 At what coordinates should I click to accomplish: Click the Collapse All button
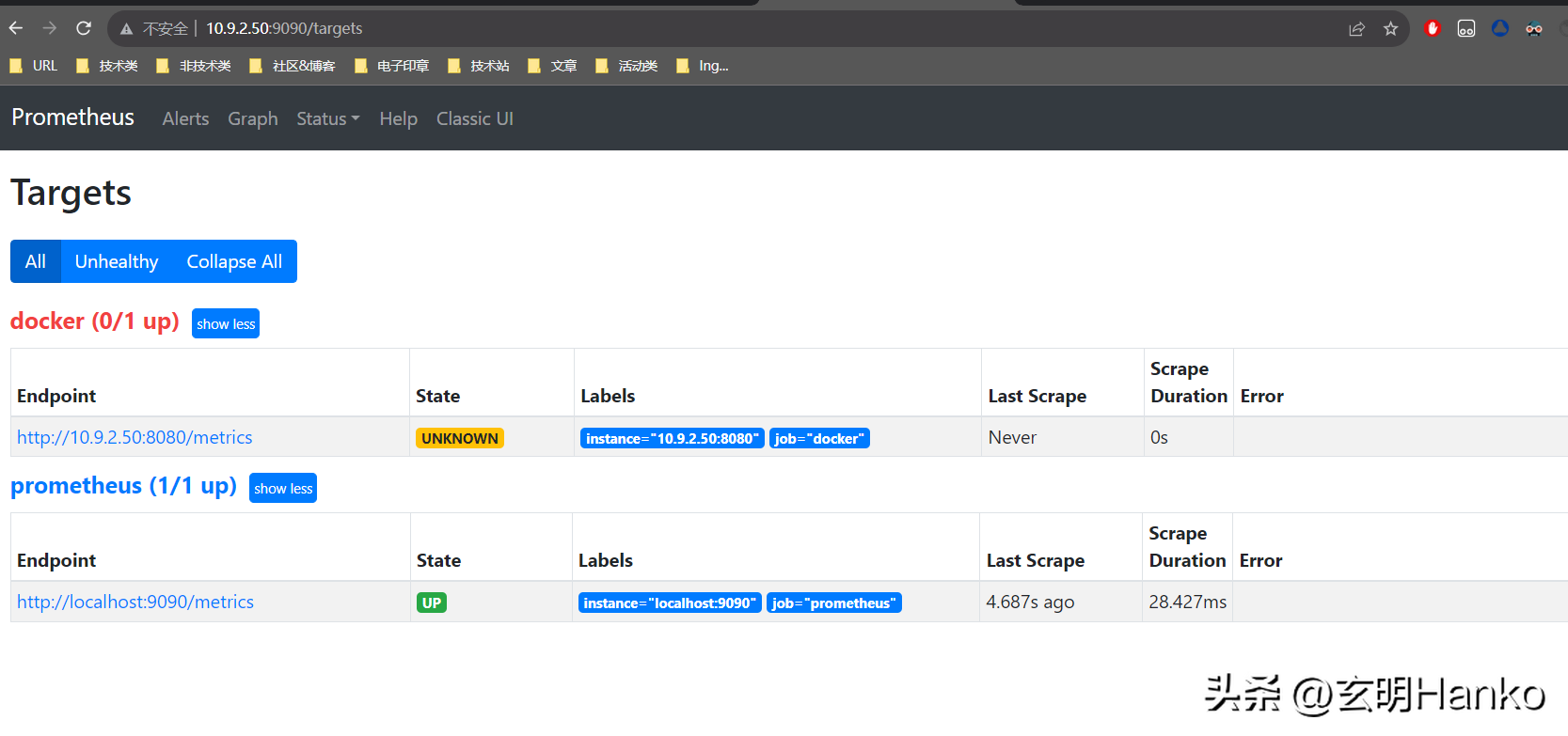(x=234, y=261)
